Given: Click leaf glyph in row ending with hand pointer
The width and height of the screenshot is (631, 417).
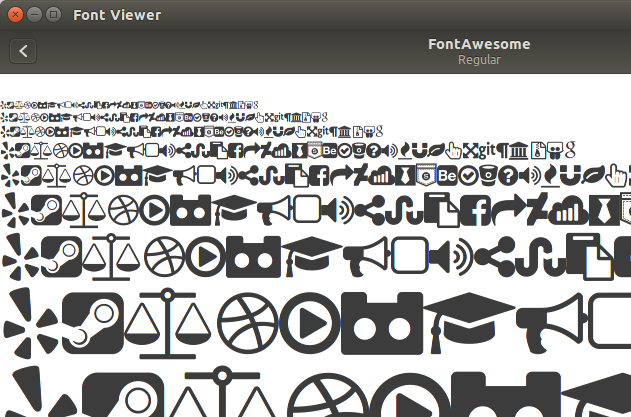Looking at the screenshot, I should tap(593, 175).
